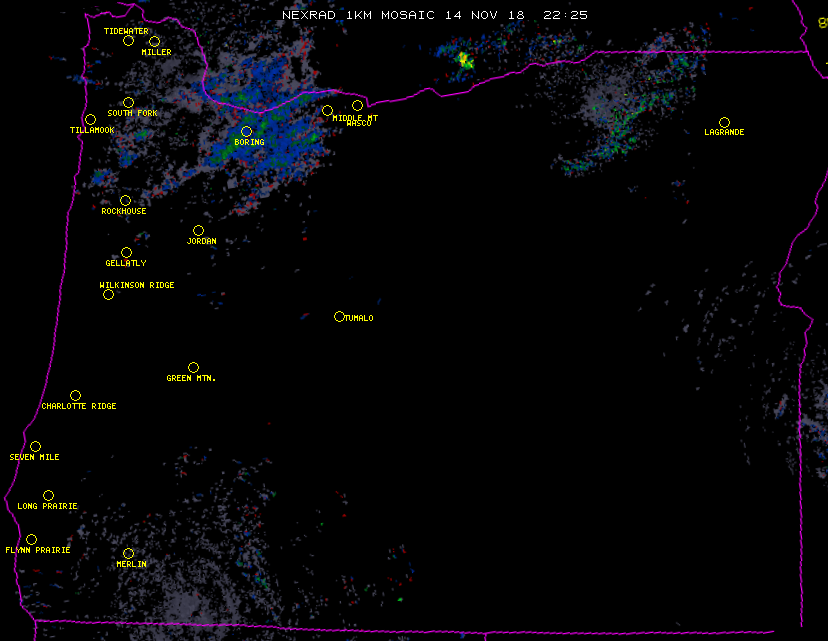Screen dimensions: 828x641
Task: Select the Jordan station circle marker
Action: coord(198,231)
